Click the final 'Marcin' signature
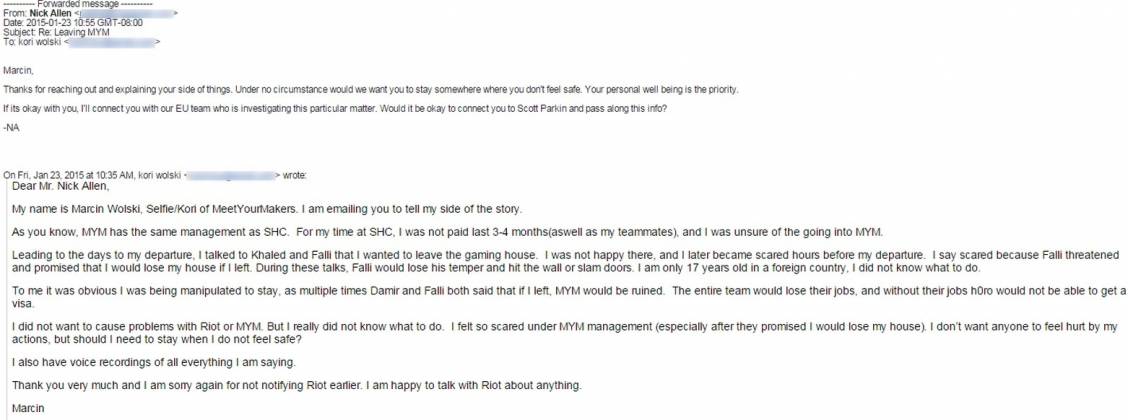The height and width of the screenshot is (420, 1128). pos(28,408)
